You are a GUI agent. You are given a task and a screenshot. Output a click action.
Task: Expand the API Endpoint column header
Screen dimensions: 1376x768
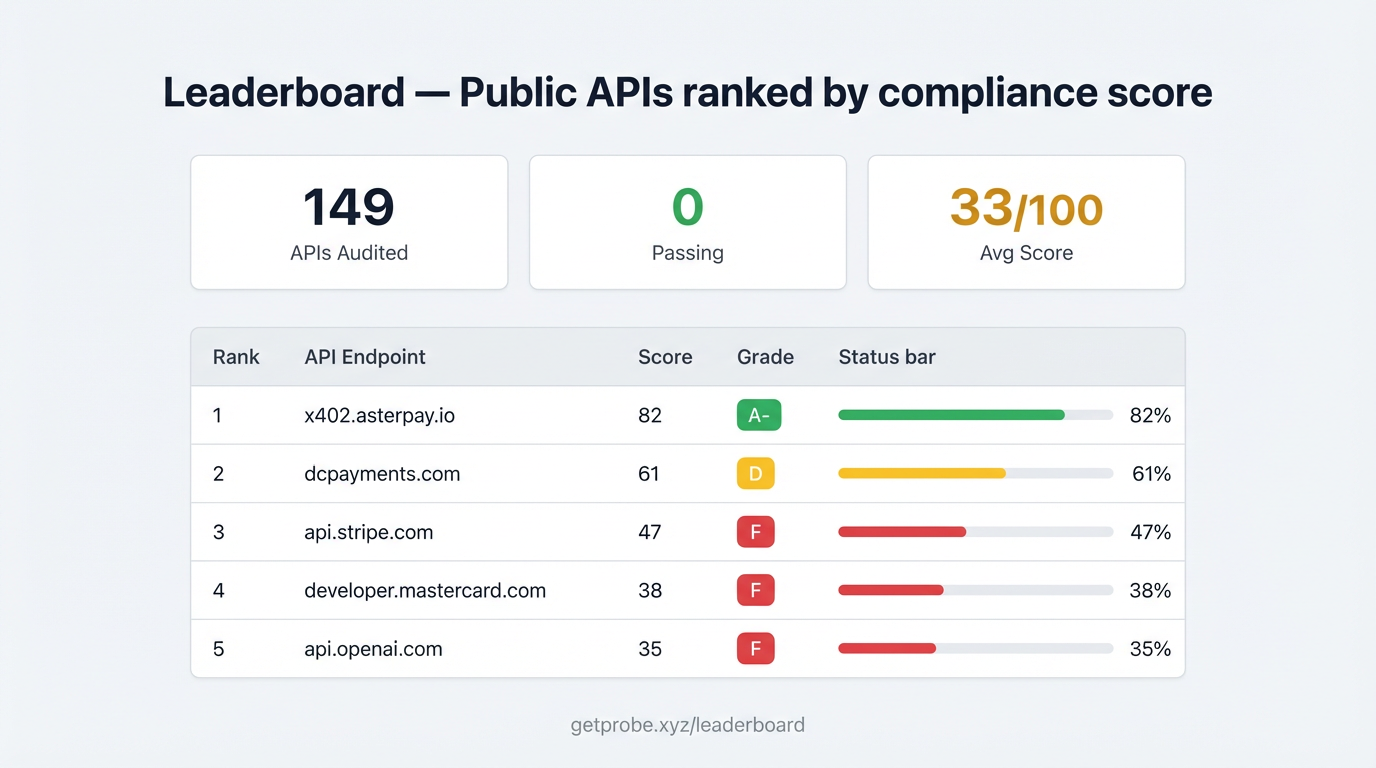tap(365, 356)
